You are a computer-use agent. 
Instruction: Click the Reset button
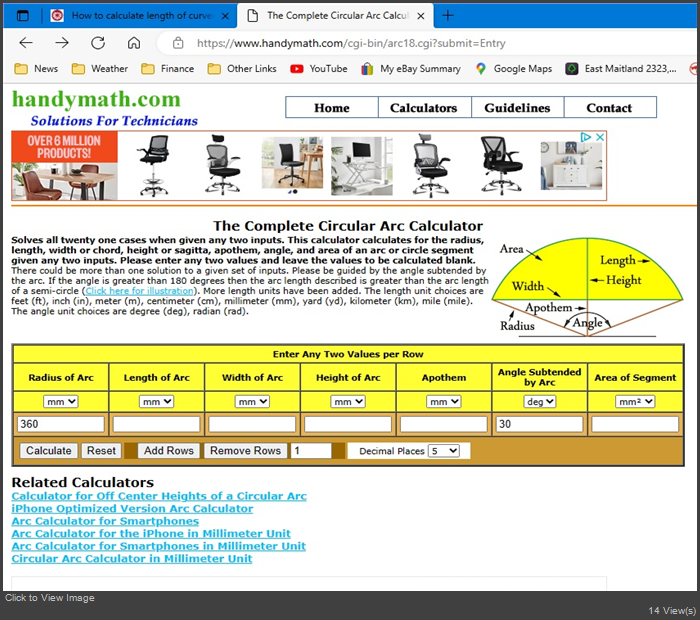pos(101,451)
